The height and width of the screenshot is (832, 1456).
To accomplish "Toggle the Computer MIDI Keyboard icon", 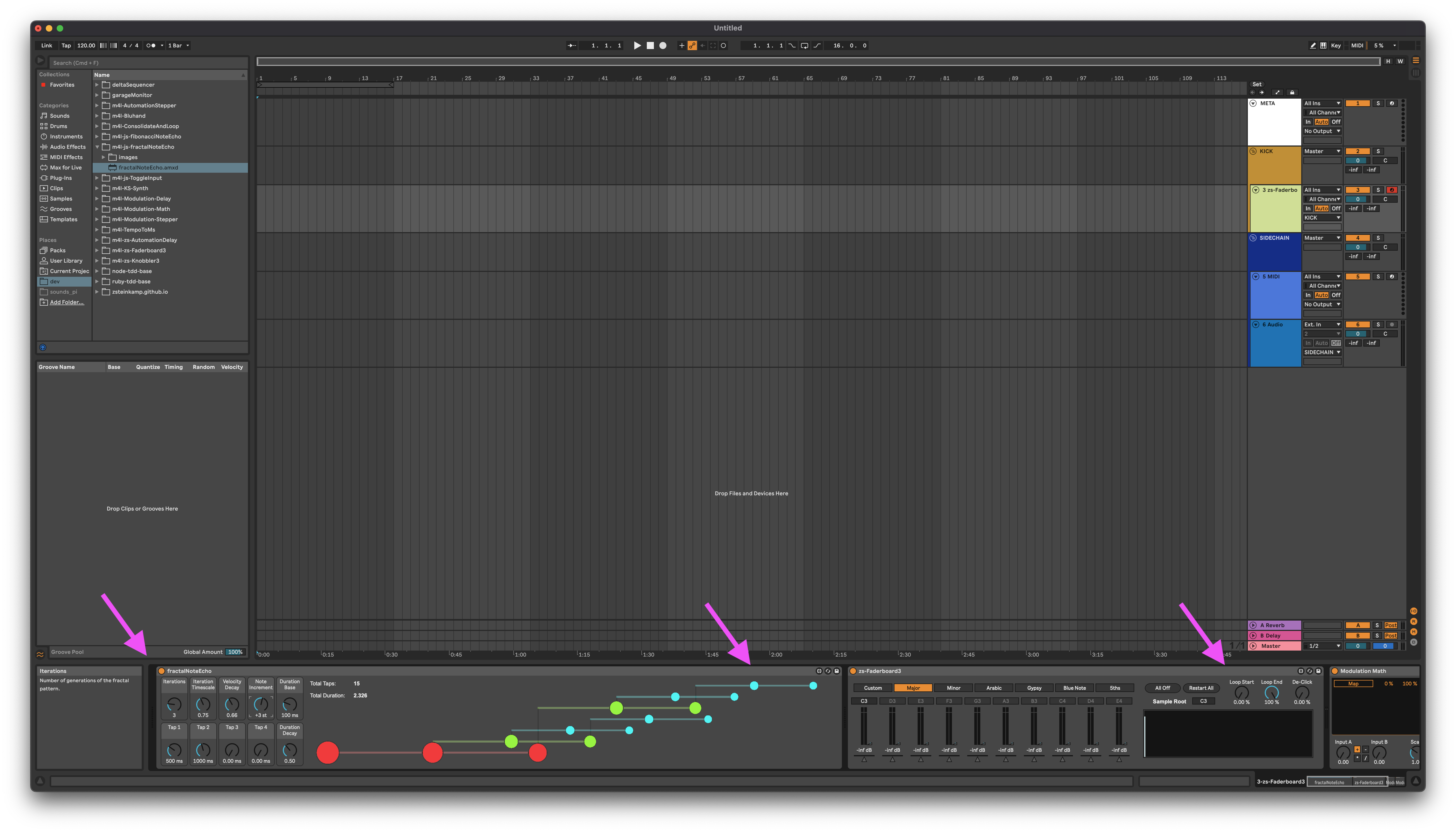I will [1323, 46].
